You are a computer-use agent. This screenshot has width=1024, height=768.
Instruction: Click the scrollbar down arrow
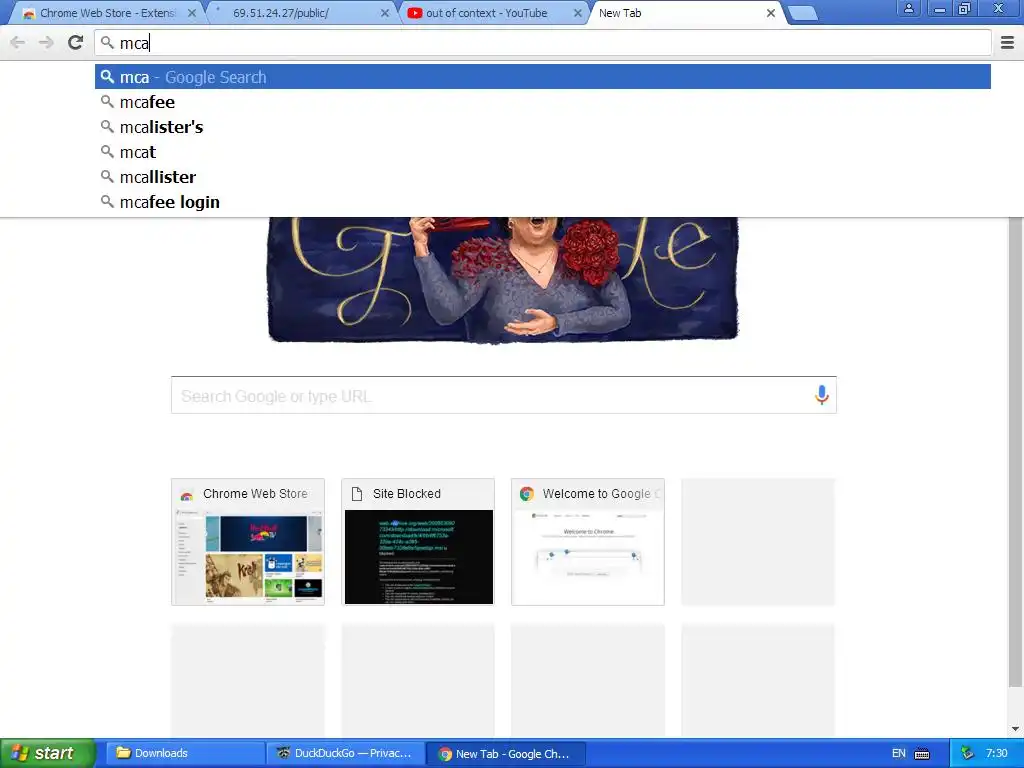pyautogui.click(x=1015, y=729)
